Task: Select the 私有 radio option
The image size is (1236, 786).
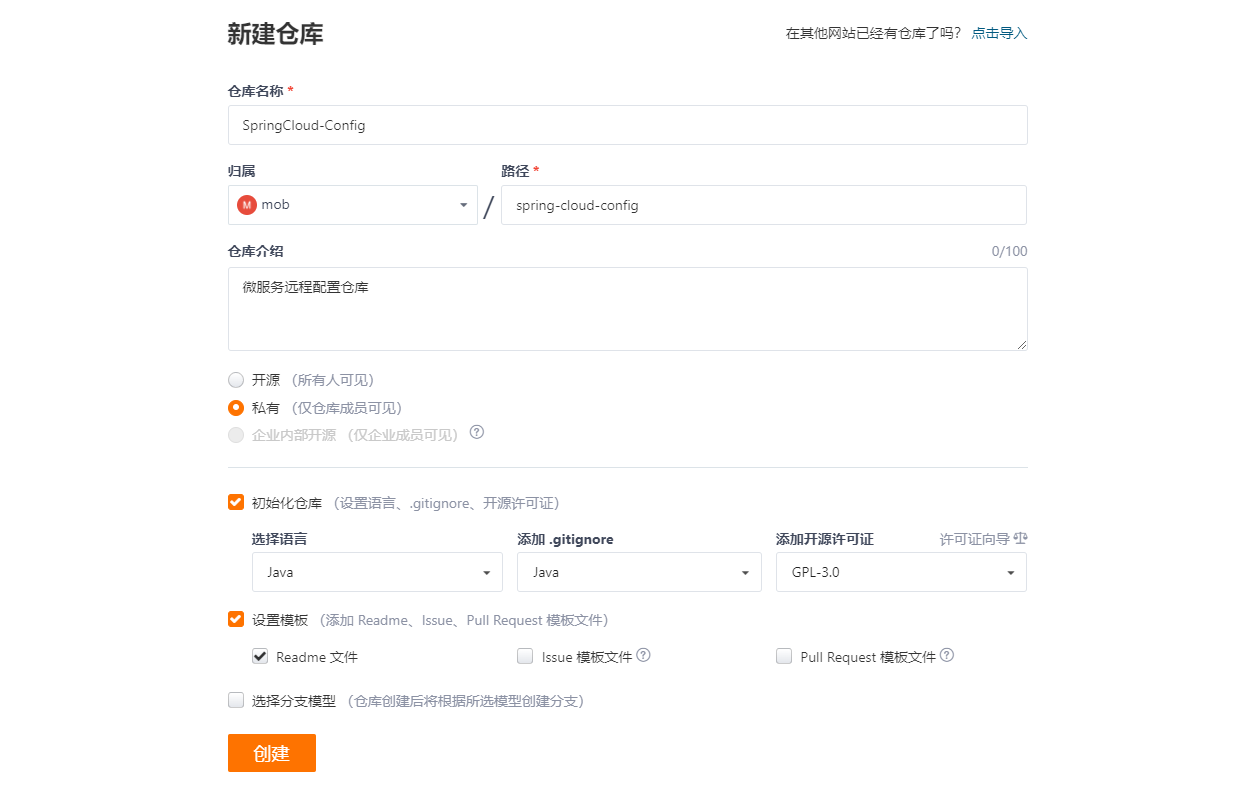Action: (236, 408)
